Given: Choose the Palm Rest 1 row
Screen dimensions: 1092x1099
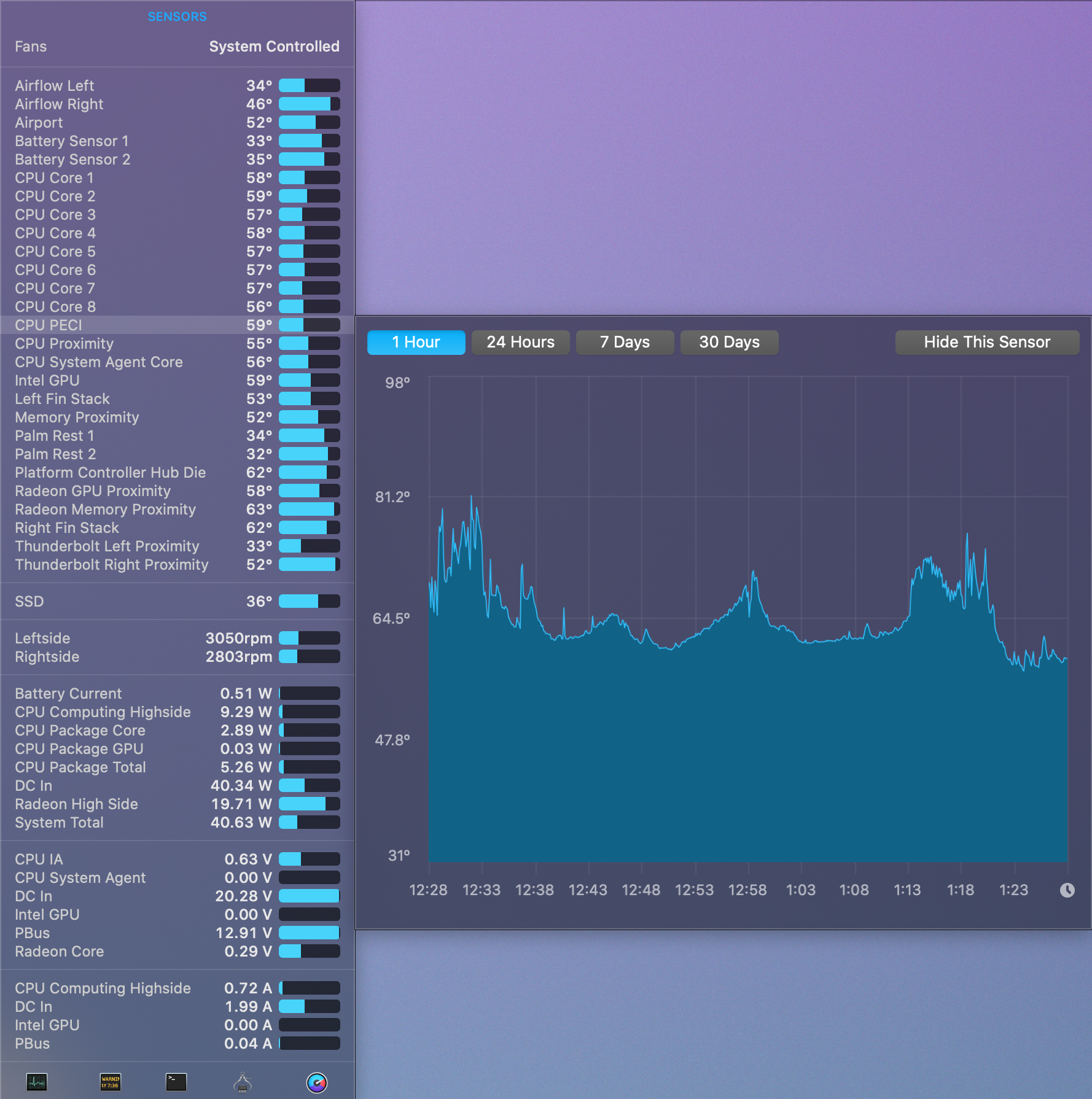Looking at the screenshot, I should pyautogui.click(x=177, y=435).
